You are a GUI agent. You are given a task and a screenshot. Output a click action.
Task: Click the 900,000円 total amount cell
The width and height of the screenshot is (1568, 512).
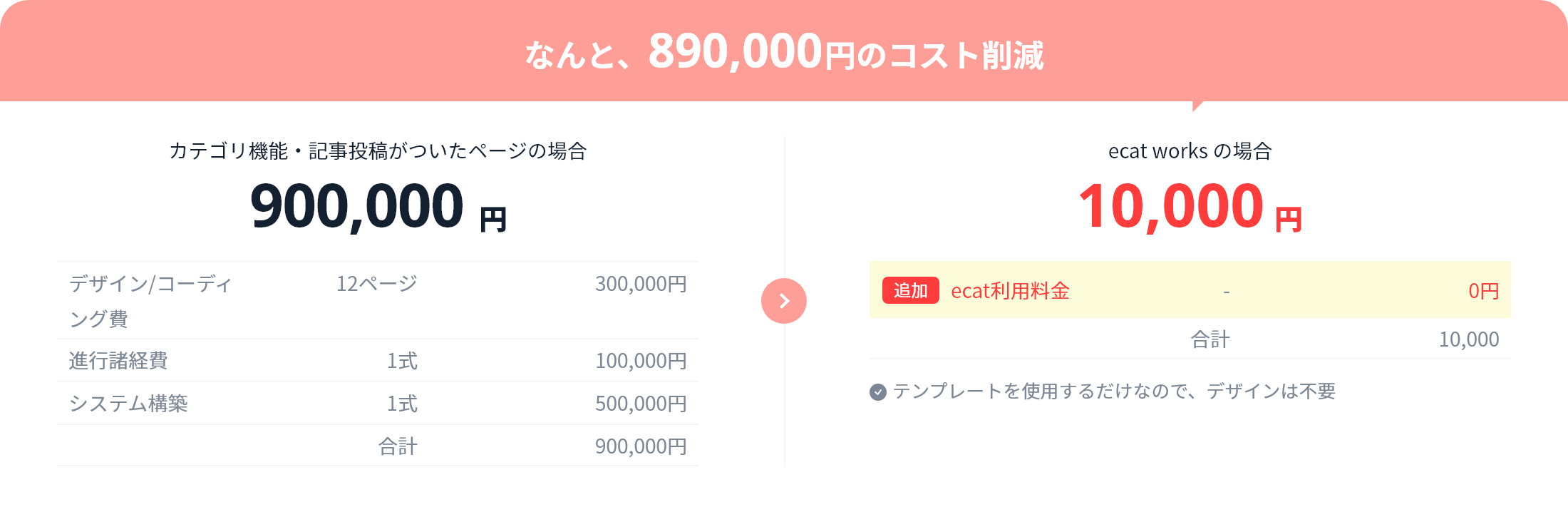pos(641,446)
